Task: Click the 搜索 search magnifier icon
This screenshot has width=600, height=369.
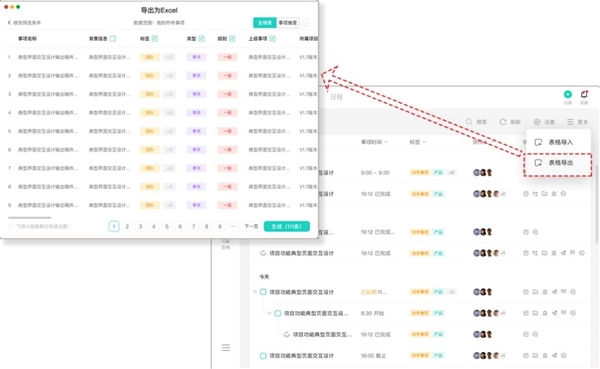Action: [469, 122]
